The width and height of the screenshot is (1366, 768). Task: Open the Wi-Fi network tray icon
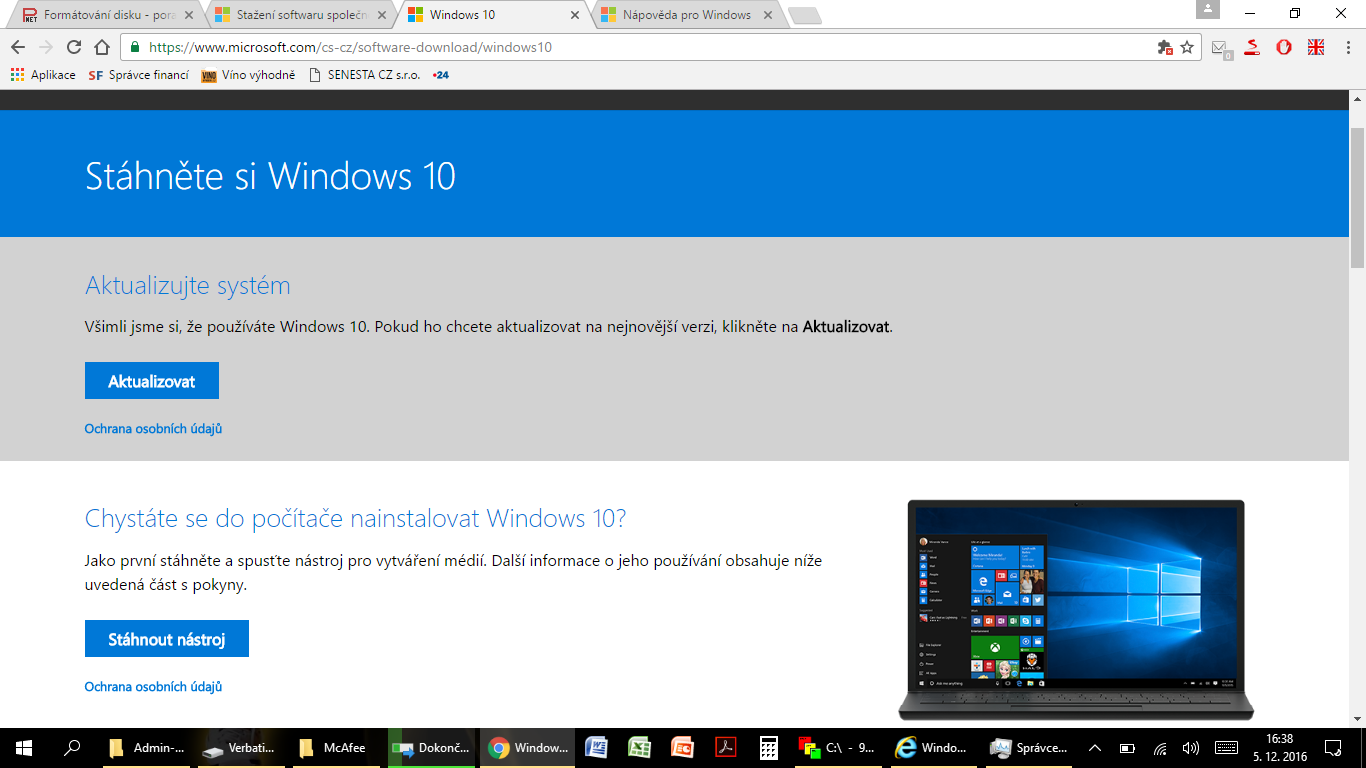(1160, 747)
